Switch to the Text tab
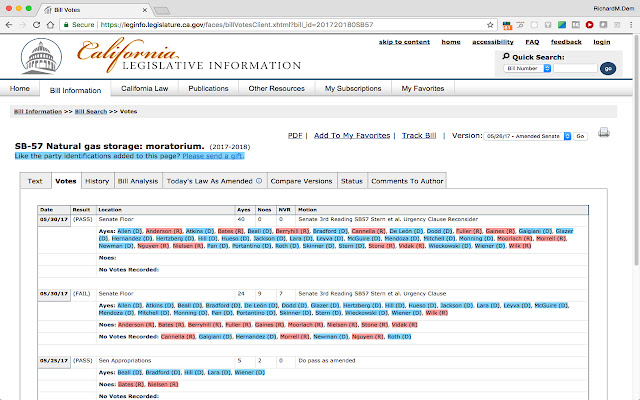The image size is (640, 400). [35, 181]
